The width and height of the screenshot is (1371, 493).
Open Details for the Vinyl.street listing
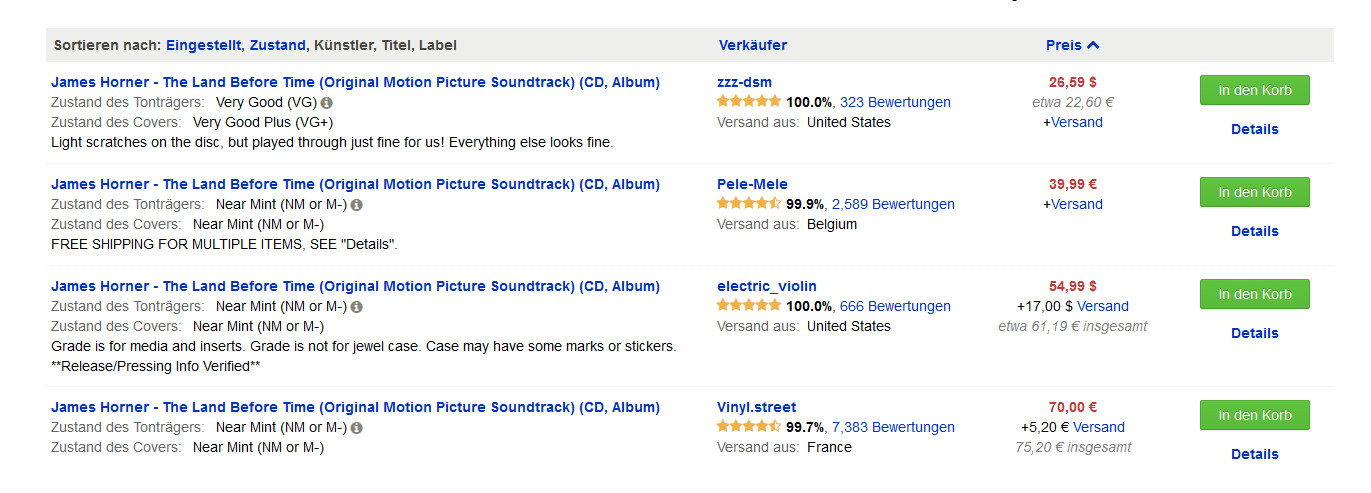[x=1255, y=454]
